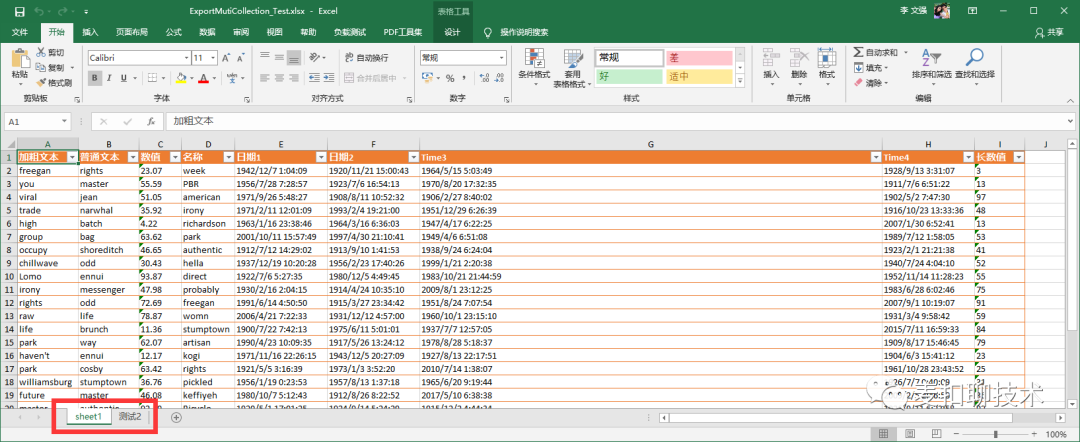The height and width of the screenshot is (442, 1080).
Task: Toggle Underline formatting
Action: pyautogui.click(x=123, y=78)
